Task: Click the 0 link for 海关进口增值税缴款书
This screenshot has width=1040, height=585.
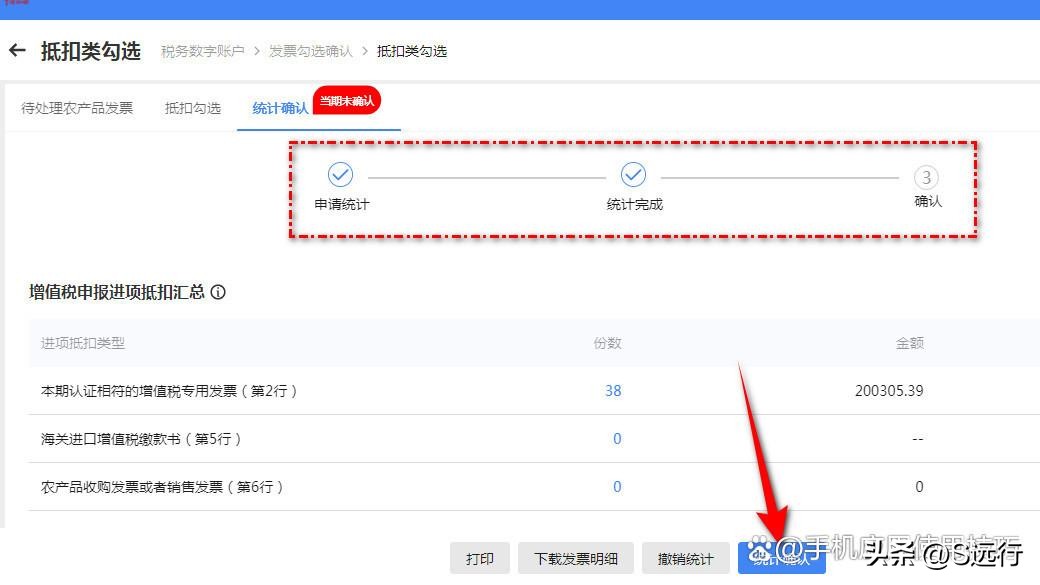Action: coord(617,439)
